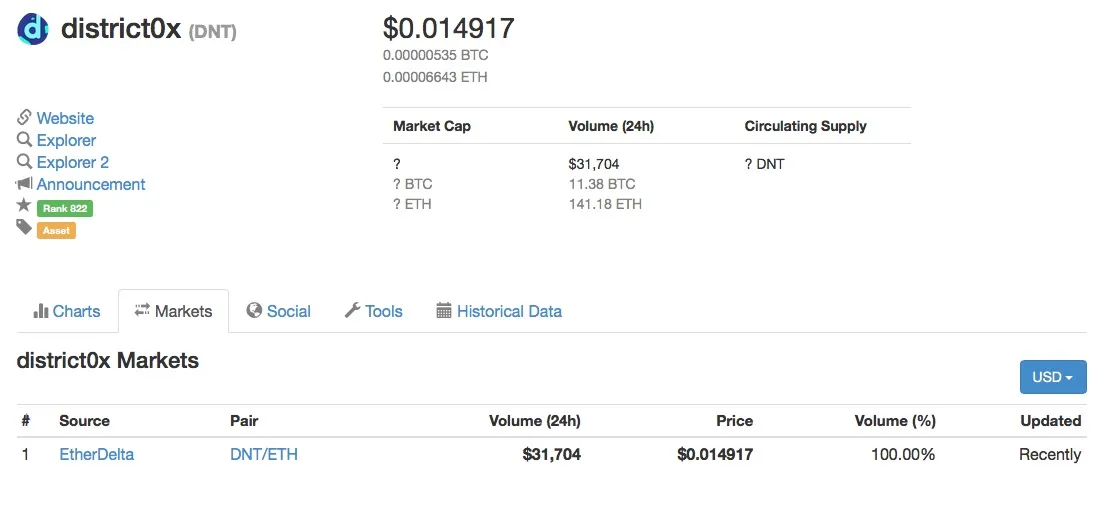Open the Explorer link
Screen dimensions: 1102x509
point(66,140)
